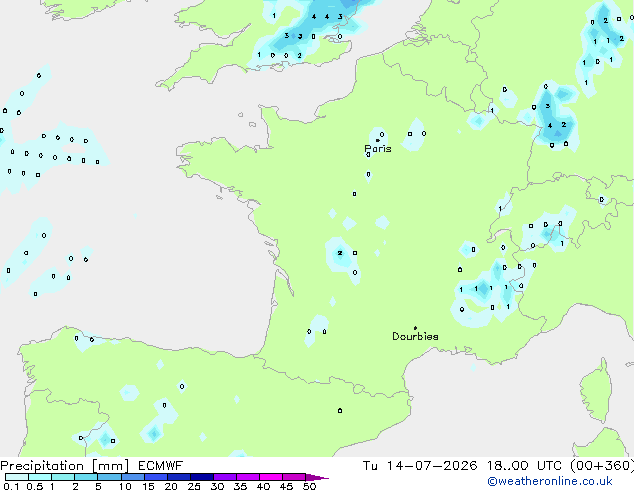The image size is (634, 490).
Task: Select the magenta 45 mm legend swatch
Action: coord(294,477)
